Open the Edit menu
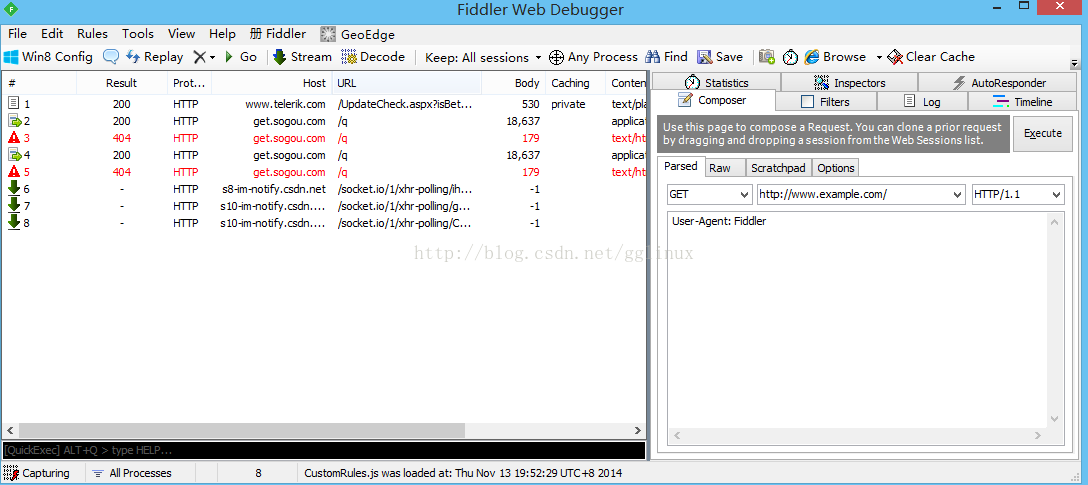Screen dimensions: 1088x485 tap(52, 34)
